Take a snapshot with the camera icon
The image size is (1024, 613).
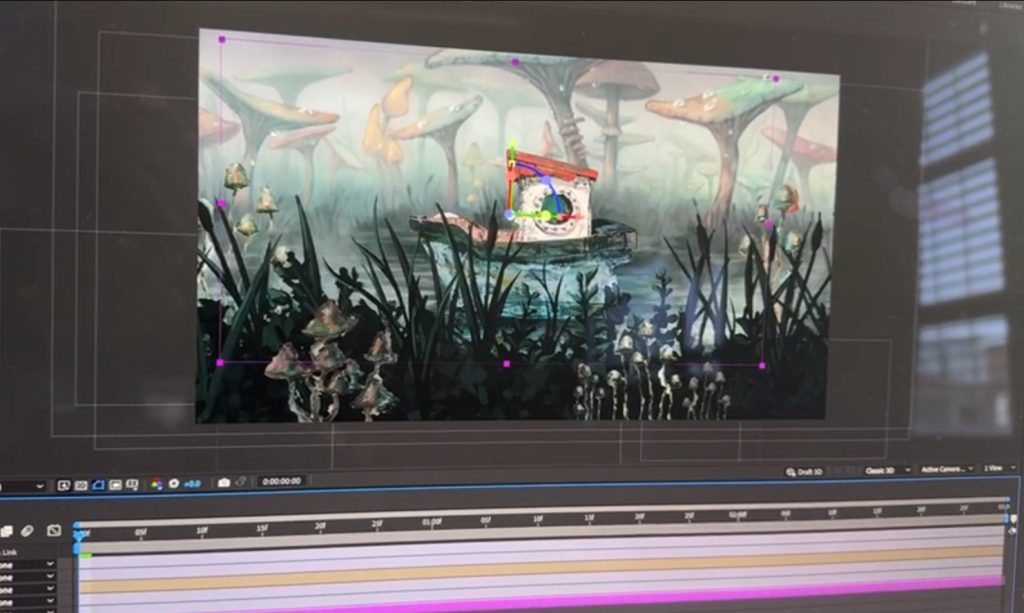[x=224, y=482]
